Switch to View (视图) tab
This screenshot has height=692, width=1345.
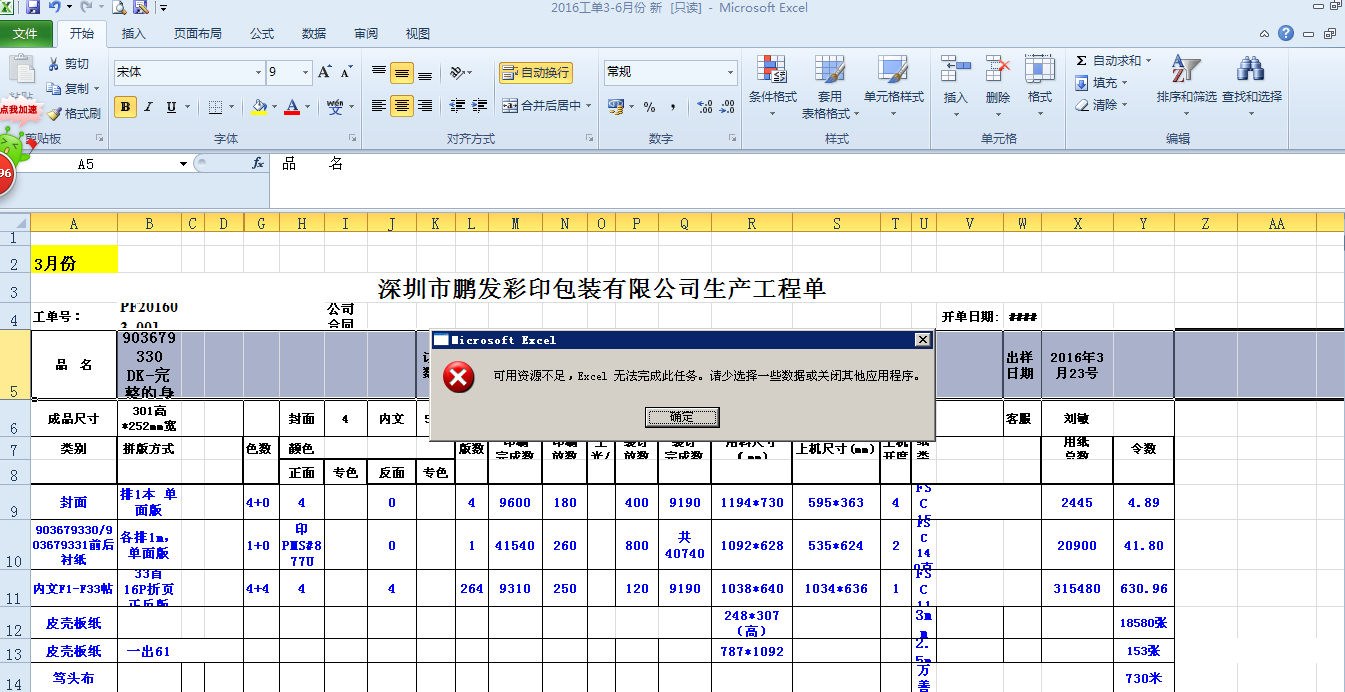click(418, 34)
